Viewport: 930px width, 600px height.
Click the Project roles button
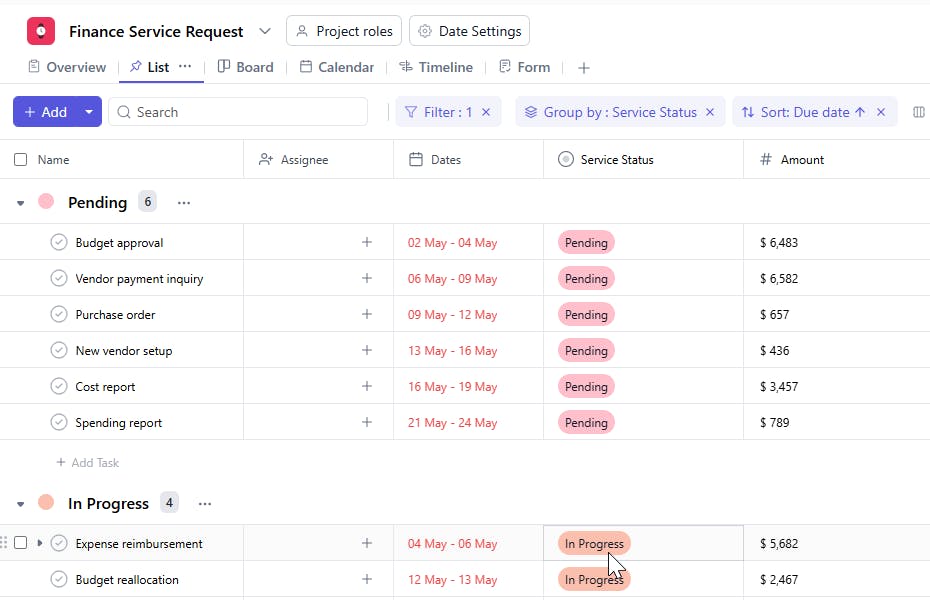[x=344, y=31]
